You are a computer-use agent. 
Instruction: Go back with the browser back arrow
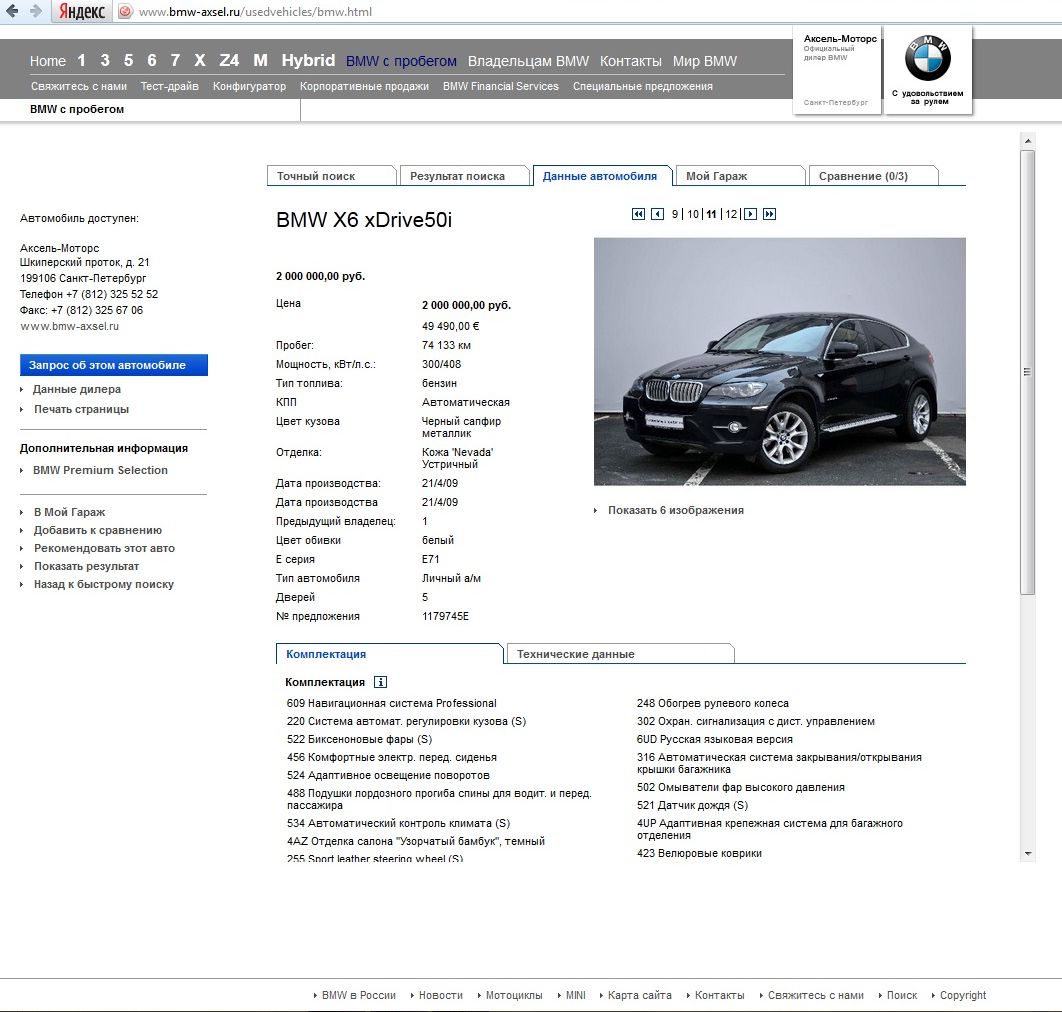[12, 11]
